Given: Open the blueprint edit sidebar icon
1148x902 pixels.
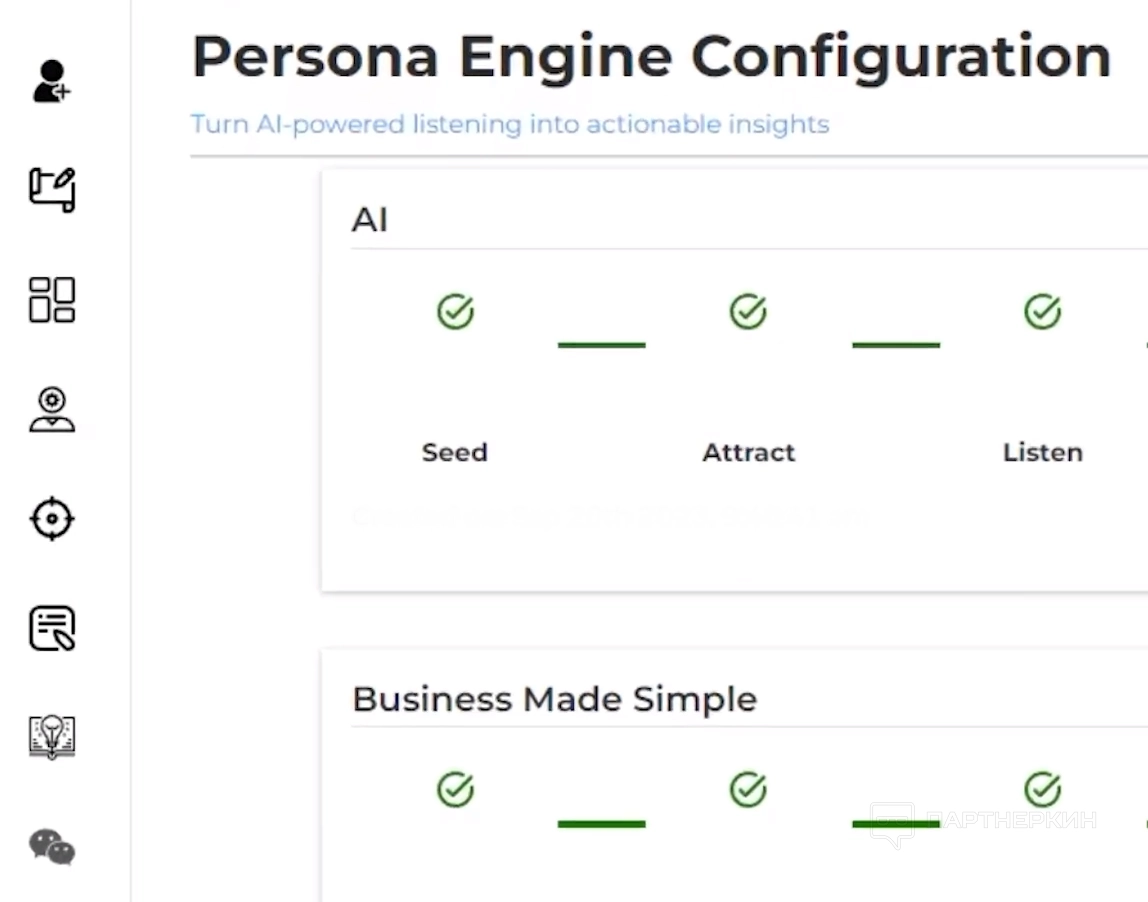Looking at the screenshot, I should click(52, 190).
